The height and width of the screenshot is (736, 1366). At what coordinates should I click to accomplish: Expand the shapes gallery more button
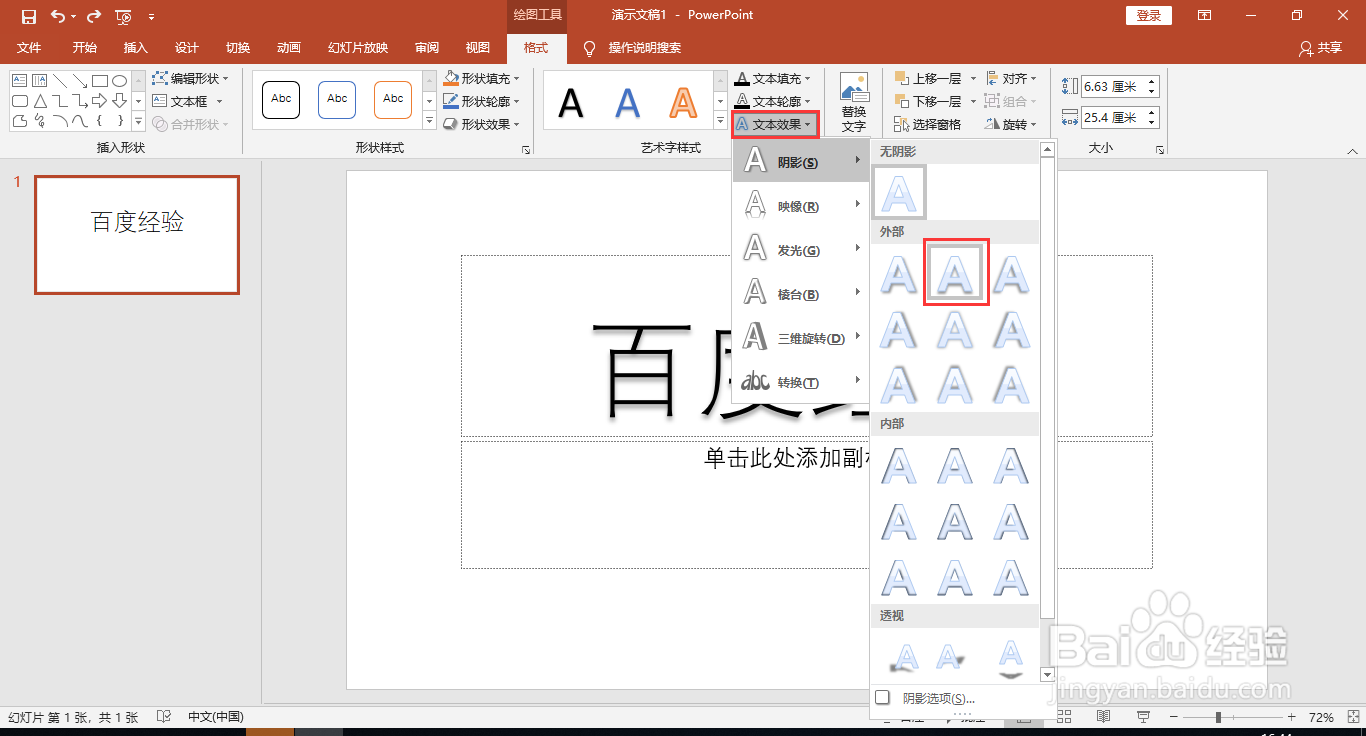point(138,123)
